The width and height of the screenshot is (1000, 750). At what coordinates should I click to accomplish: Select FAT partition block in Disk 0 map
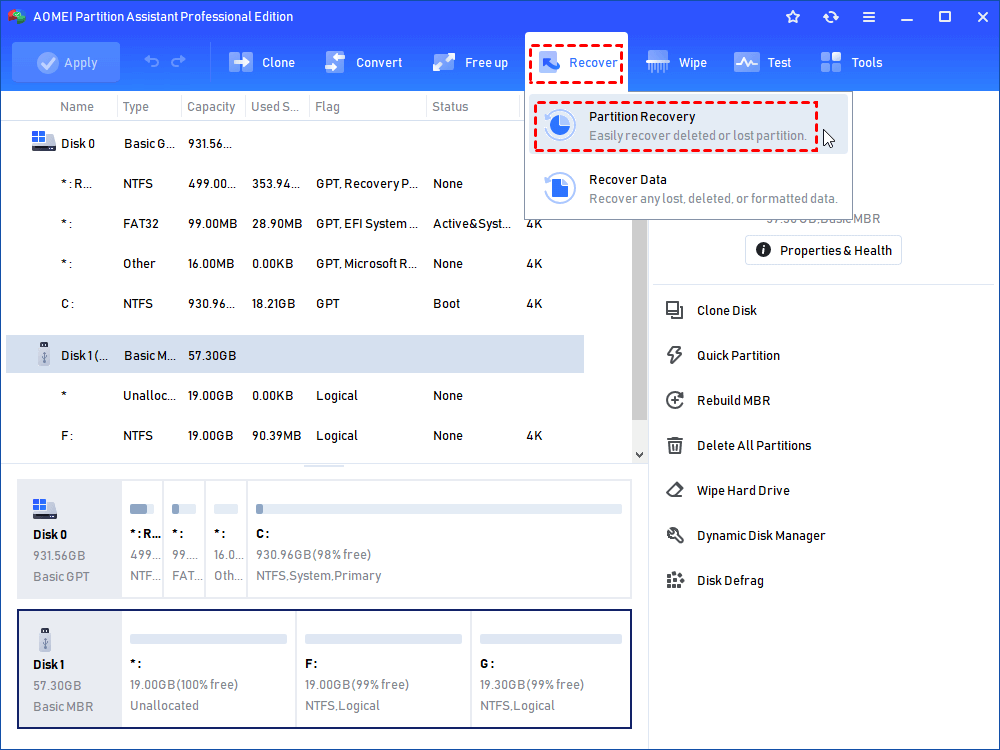184,539
